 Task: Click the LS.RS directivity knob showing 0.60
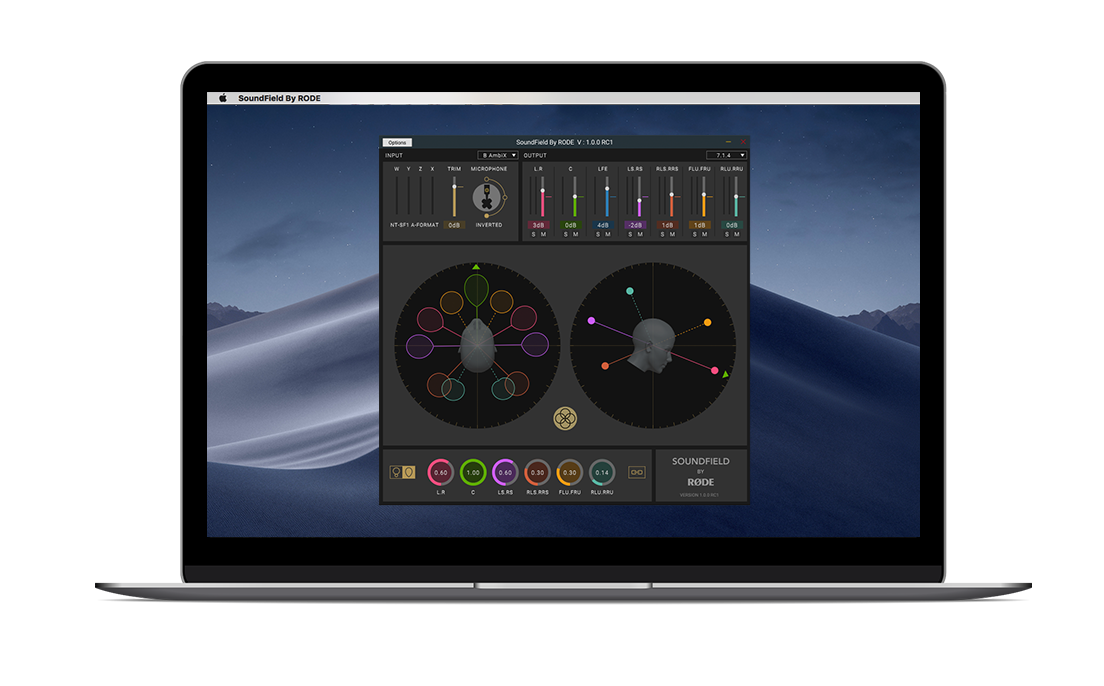tap(506, 473)
